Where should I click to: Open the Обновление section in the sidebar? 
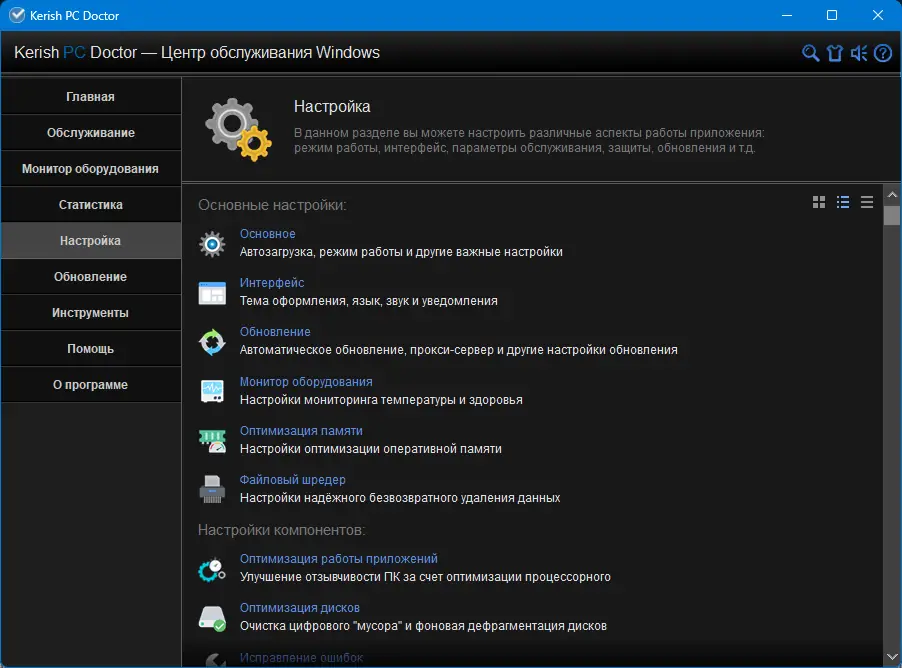[x=91, y=276]
